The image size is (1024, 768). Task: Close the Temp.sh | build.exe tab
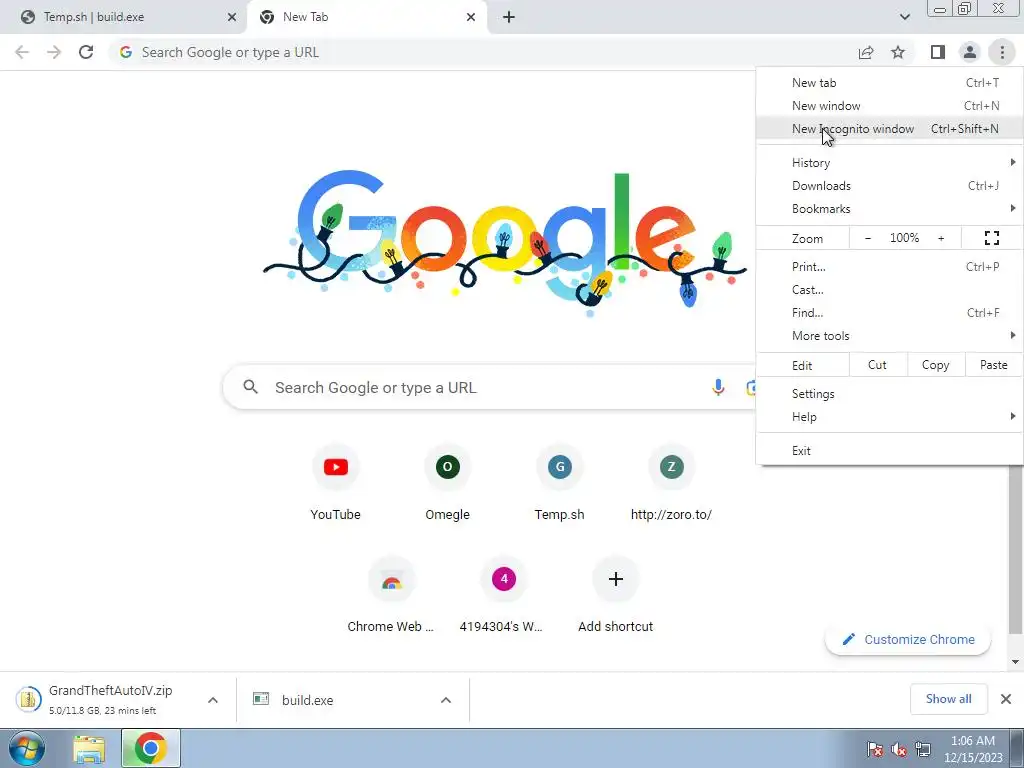[x=231, y=17]
